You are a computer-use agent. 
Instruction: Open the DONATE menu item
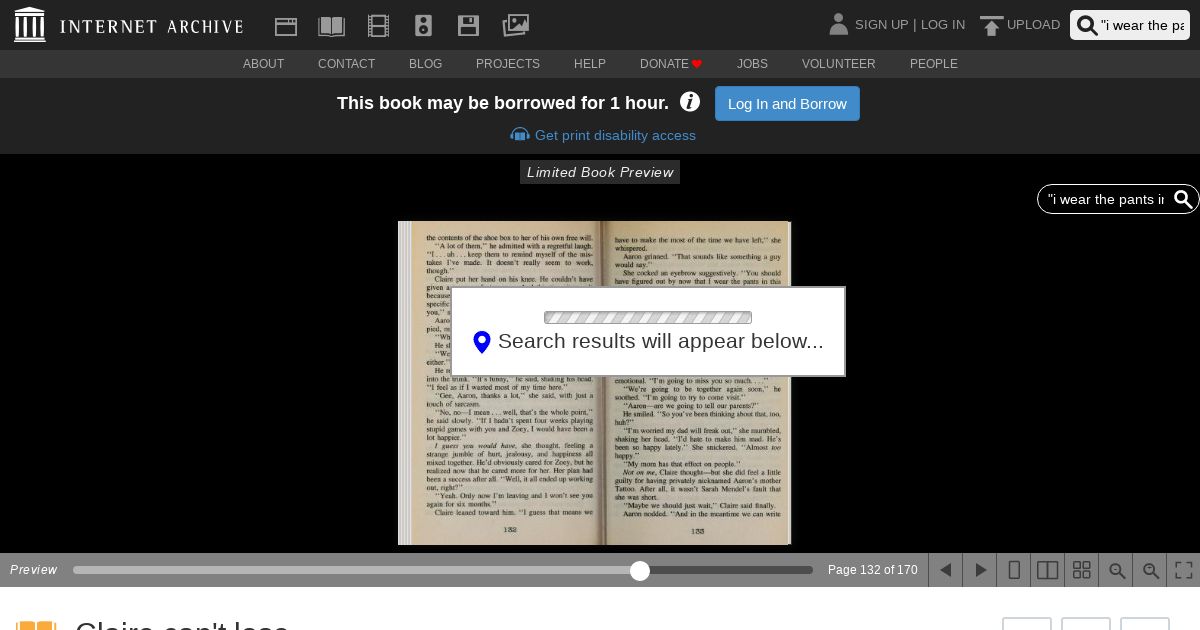click(x=671, y=64)
